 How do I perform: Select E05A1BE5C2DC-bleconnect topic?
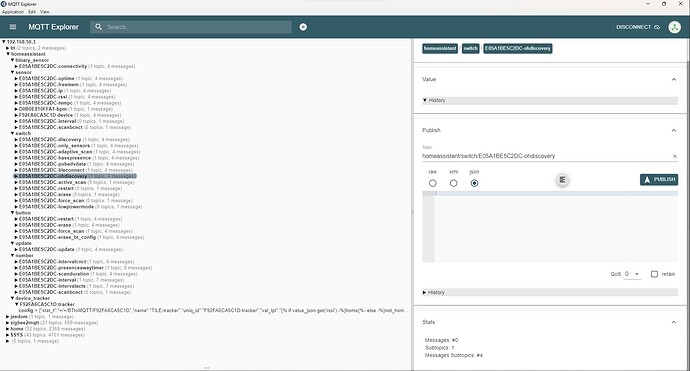[x=51, y=170]
